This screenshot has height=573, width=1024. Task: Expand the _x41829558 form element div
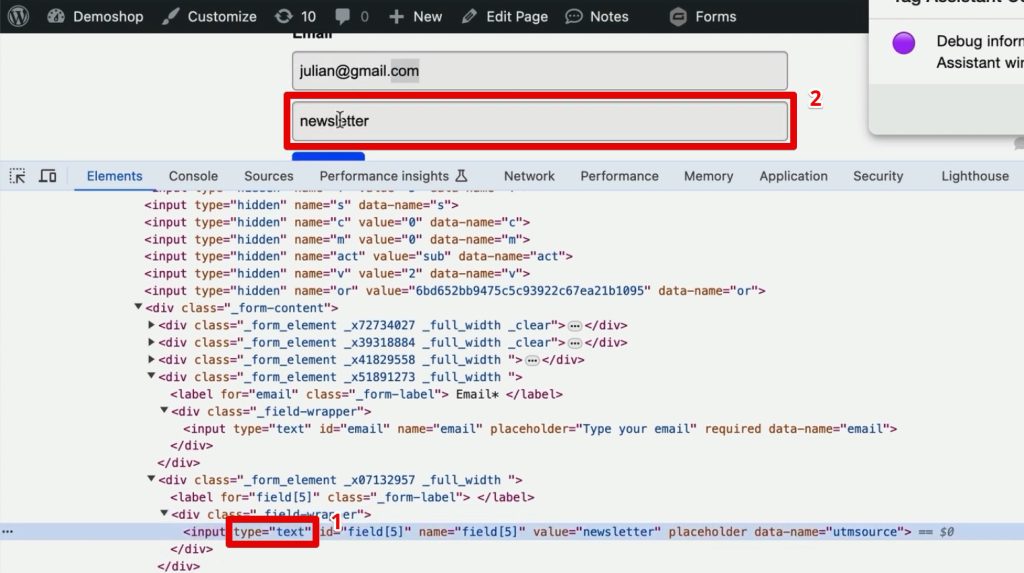[x=152, y=359]
